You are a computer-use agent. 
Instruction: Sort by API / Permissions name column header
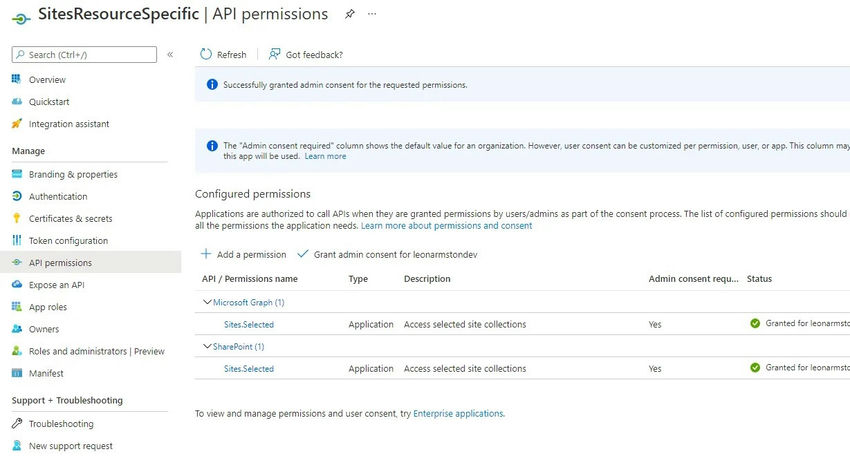(x=250, y=279)
